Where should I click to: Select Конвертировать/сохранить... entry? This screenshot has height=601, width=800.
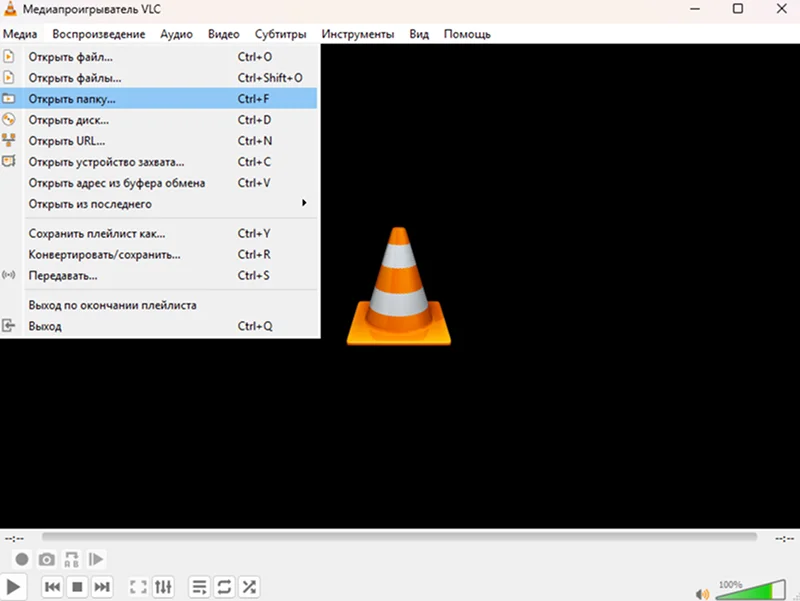(x=159, y=254)
